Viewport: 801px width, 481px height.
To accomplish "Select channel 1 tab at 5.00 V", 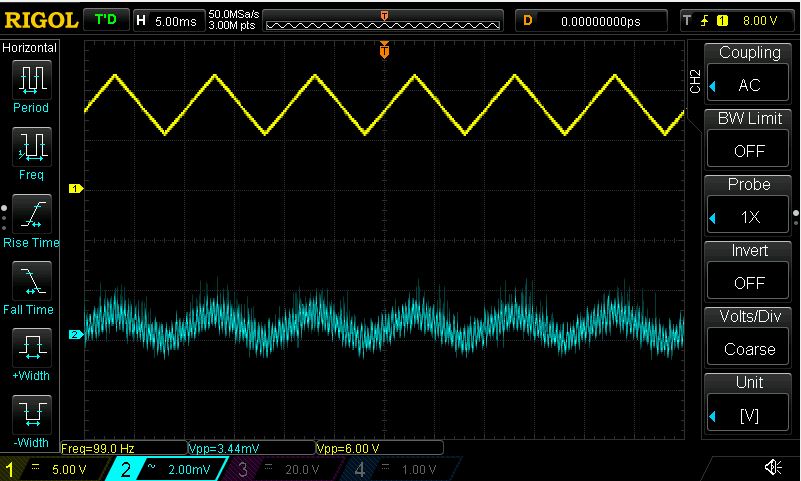I will (x=54, y=469).
